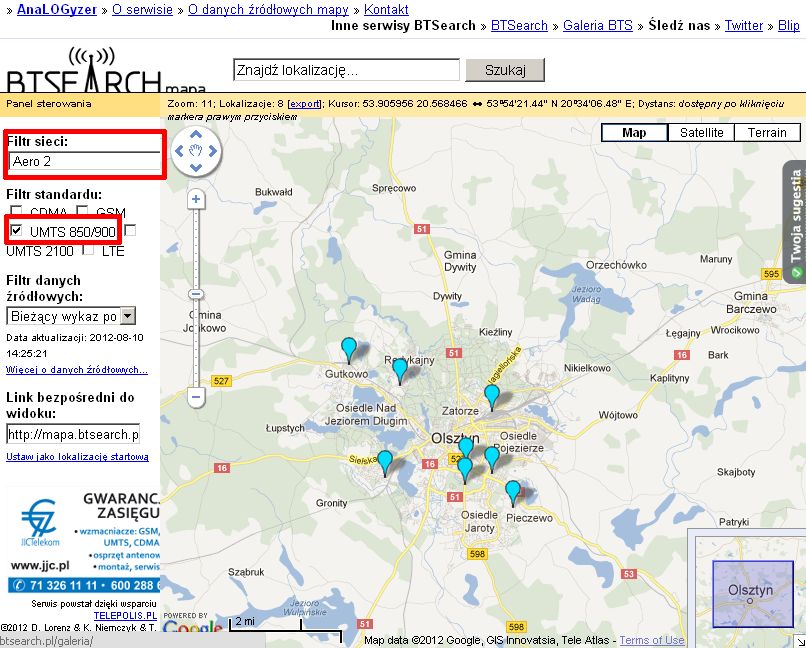Follow on Twitter link
This screenshot has width=806, height=648.
(744, 25)
